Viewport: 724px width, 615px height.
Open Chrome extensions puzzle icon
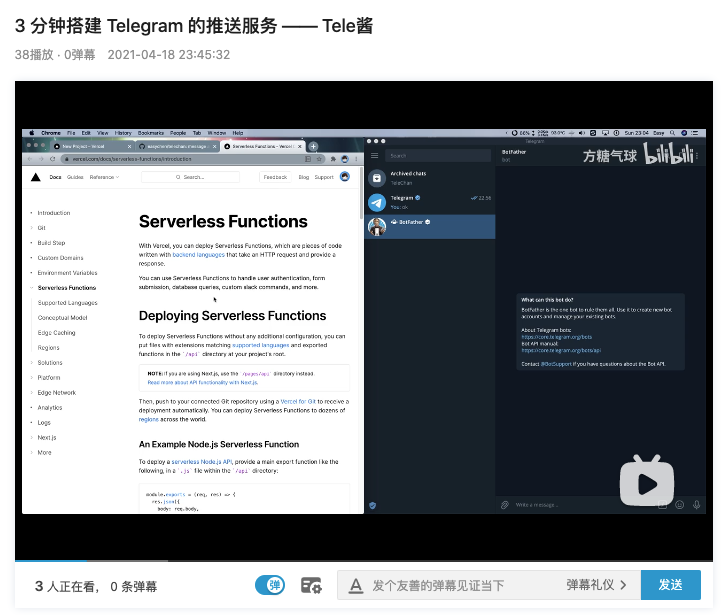click(x=333, y=159)
